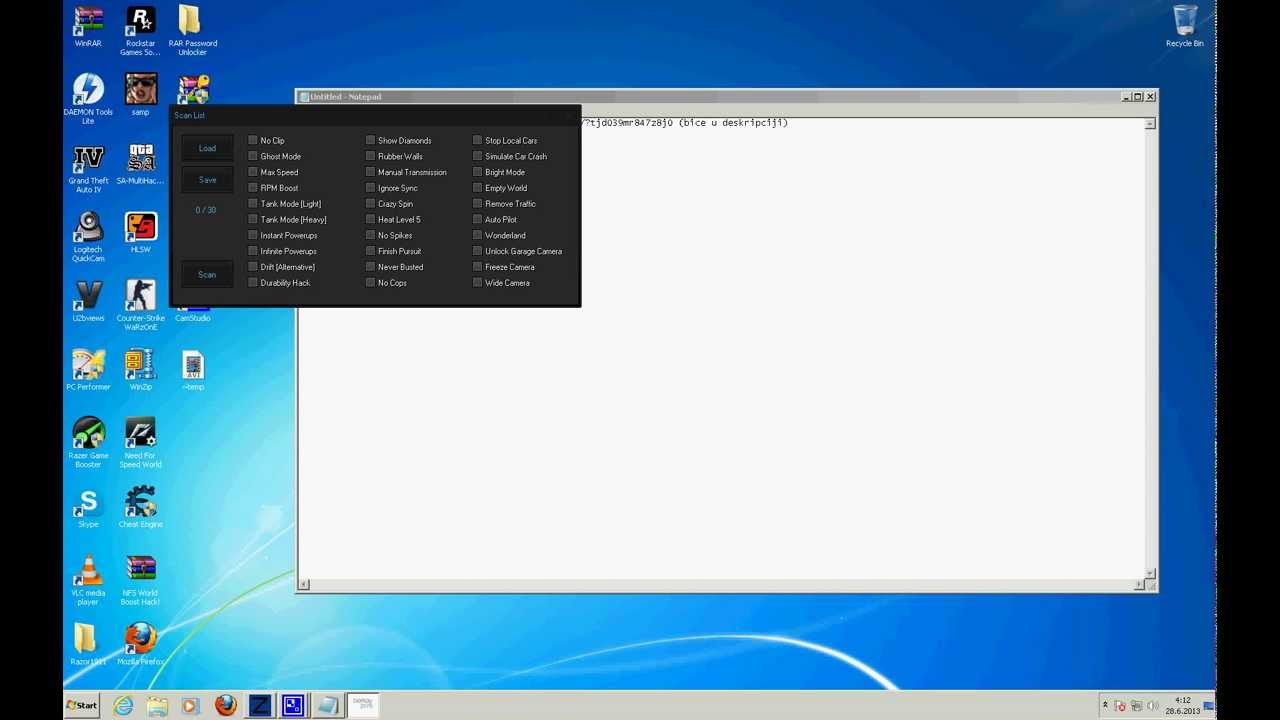Toggle the No Cops checkbox
This screenshot has height=720, width=1280.
tap(370, 283)
